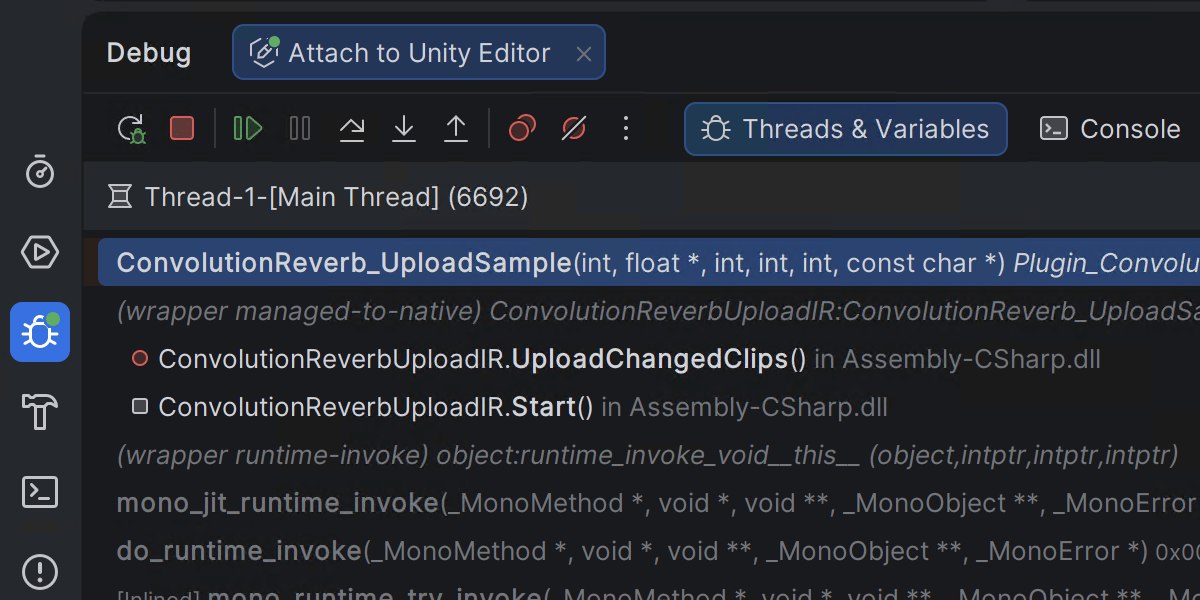Open the Terminal tool window

(40, 491)
